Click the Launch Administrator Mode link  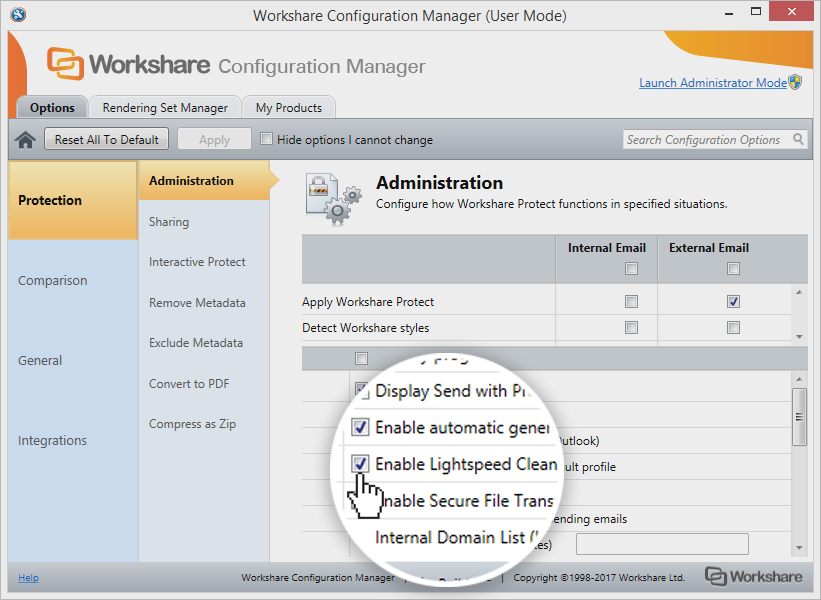click(713, 83)
